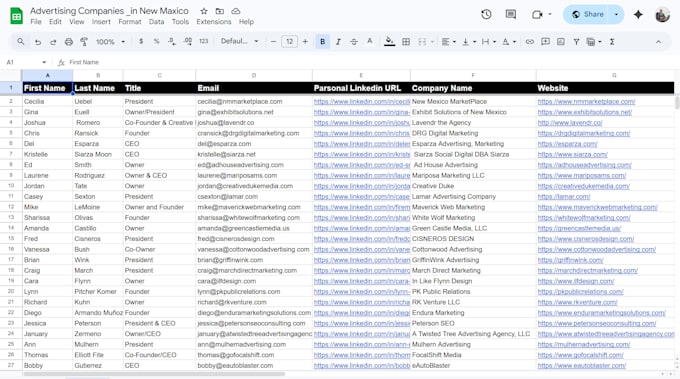Open name box dropdown arrow
The height and width of the screenshot is (379, 680).
coord(44,62)
